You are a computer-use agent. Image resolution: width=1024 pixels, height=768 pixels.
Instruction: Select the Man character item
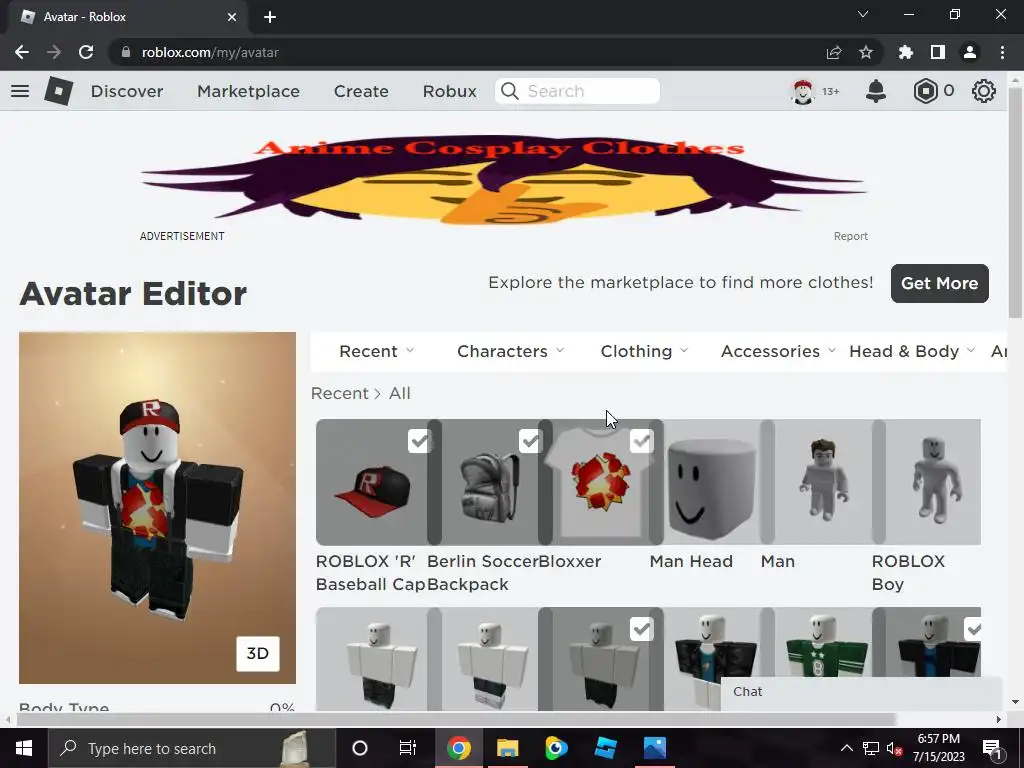pos(823,482)
